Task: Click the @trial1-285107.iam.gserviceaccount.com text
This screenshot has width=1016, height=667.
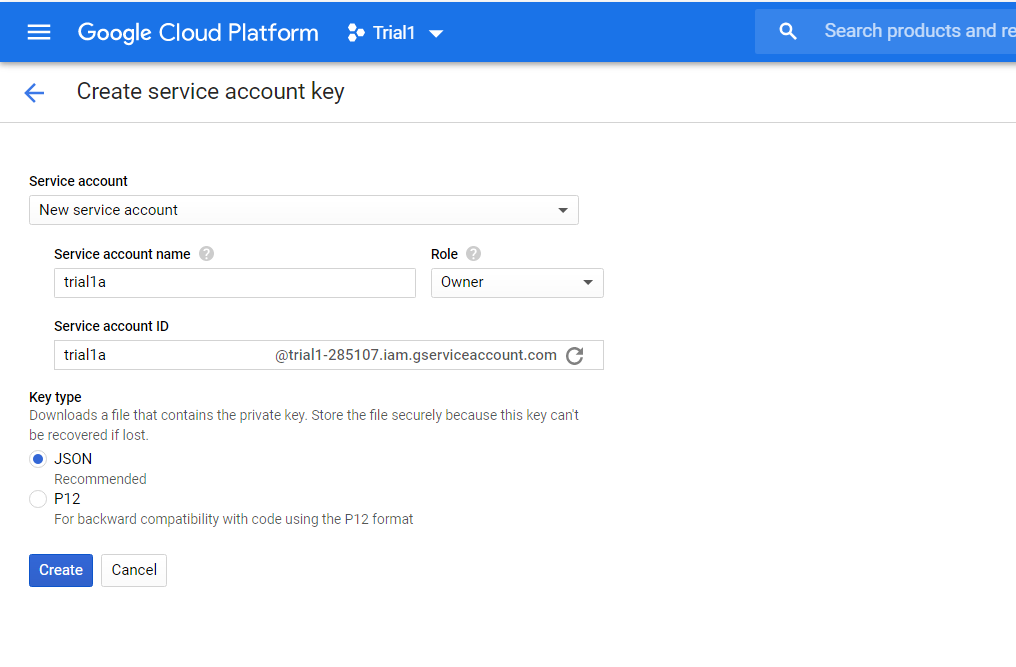Action: (x=416, y=355)
